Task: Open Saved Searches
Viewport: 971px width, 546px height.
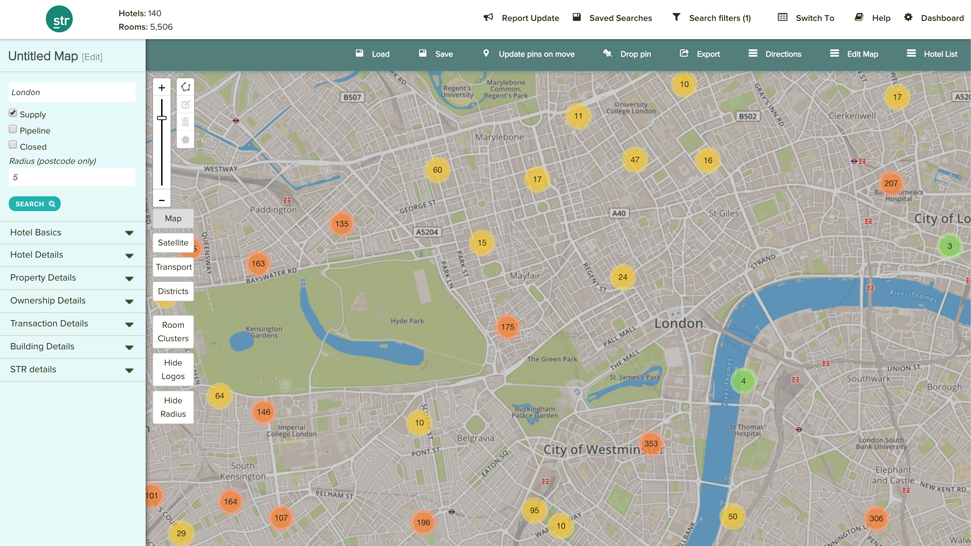Action: point(611,18)
